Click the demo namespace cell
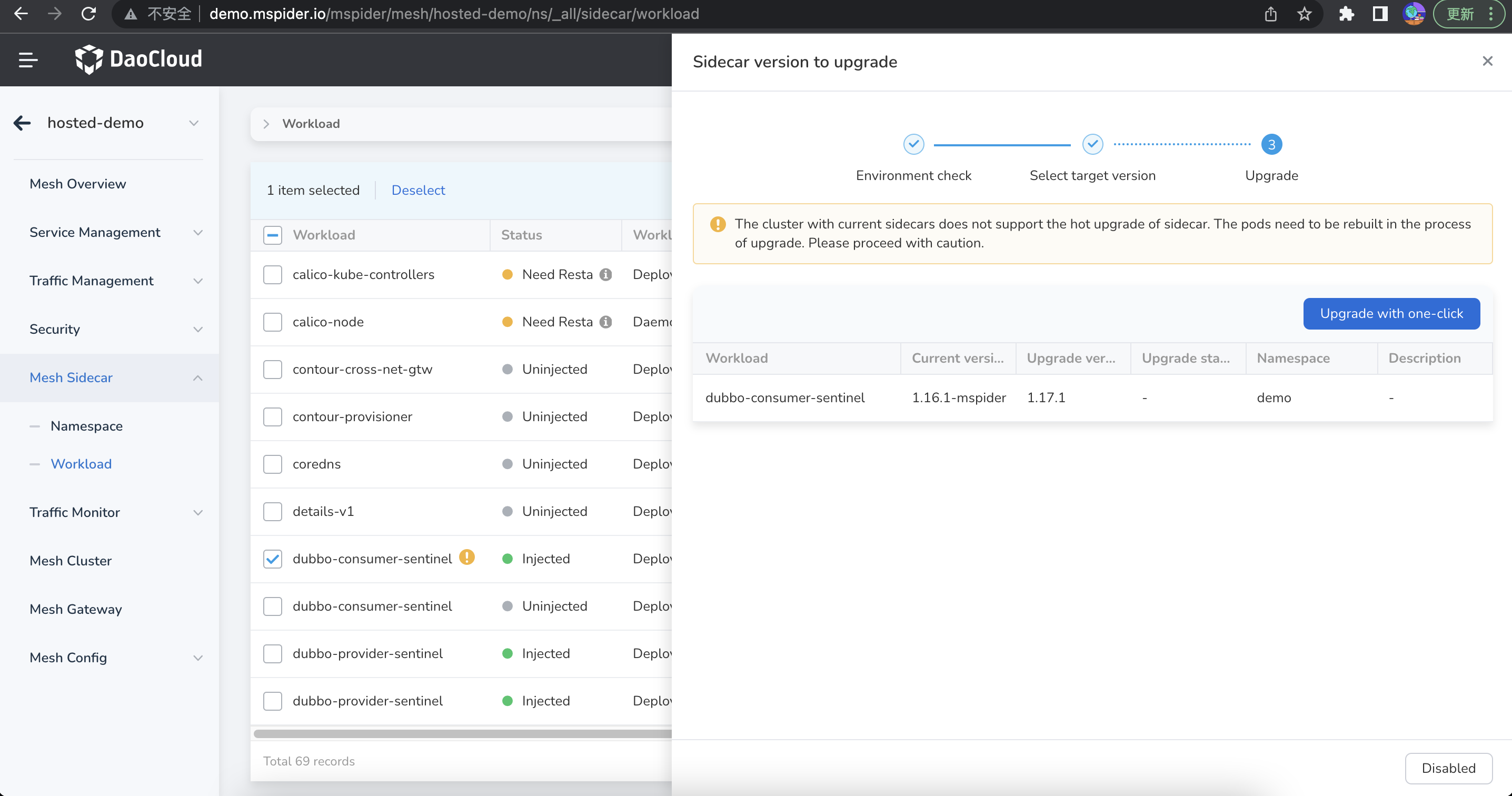This screenshot has width=1512, height=796. [x=1273, y=398]
